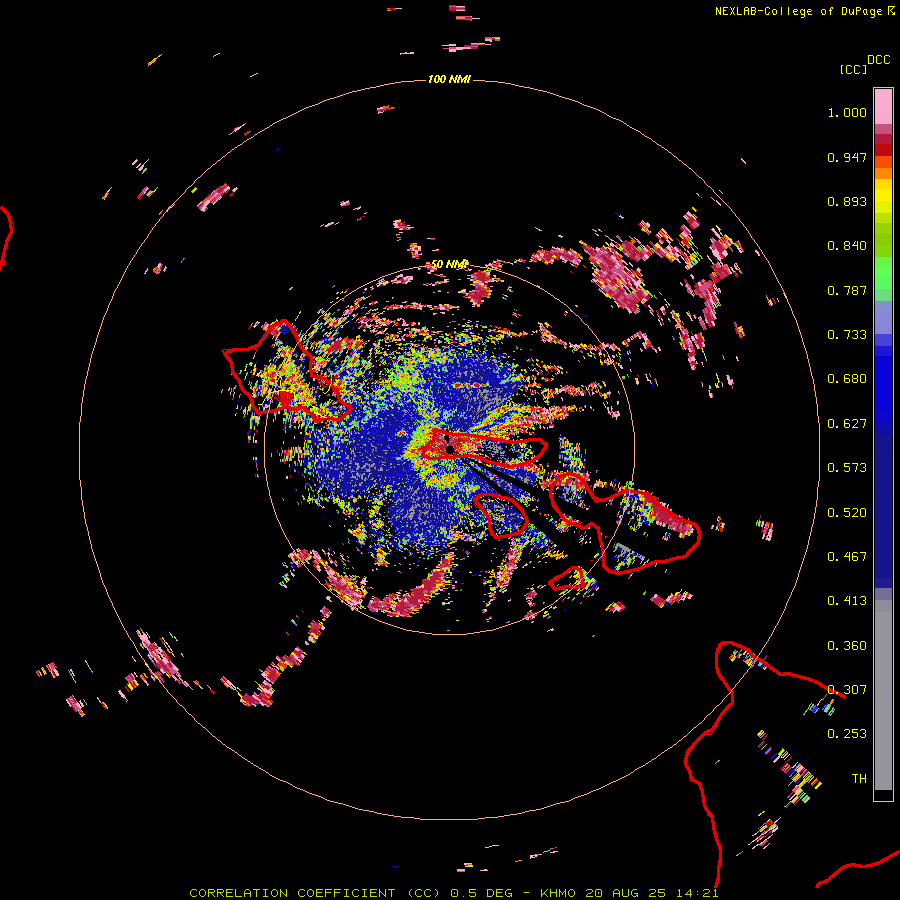Click the 0.680 scale value
900x900 pixels.
point(847,379)
